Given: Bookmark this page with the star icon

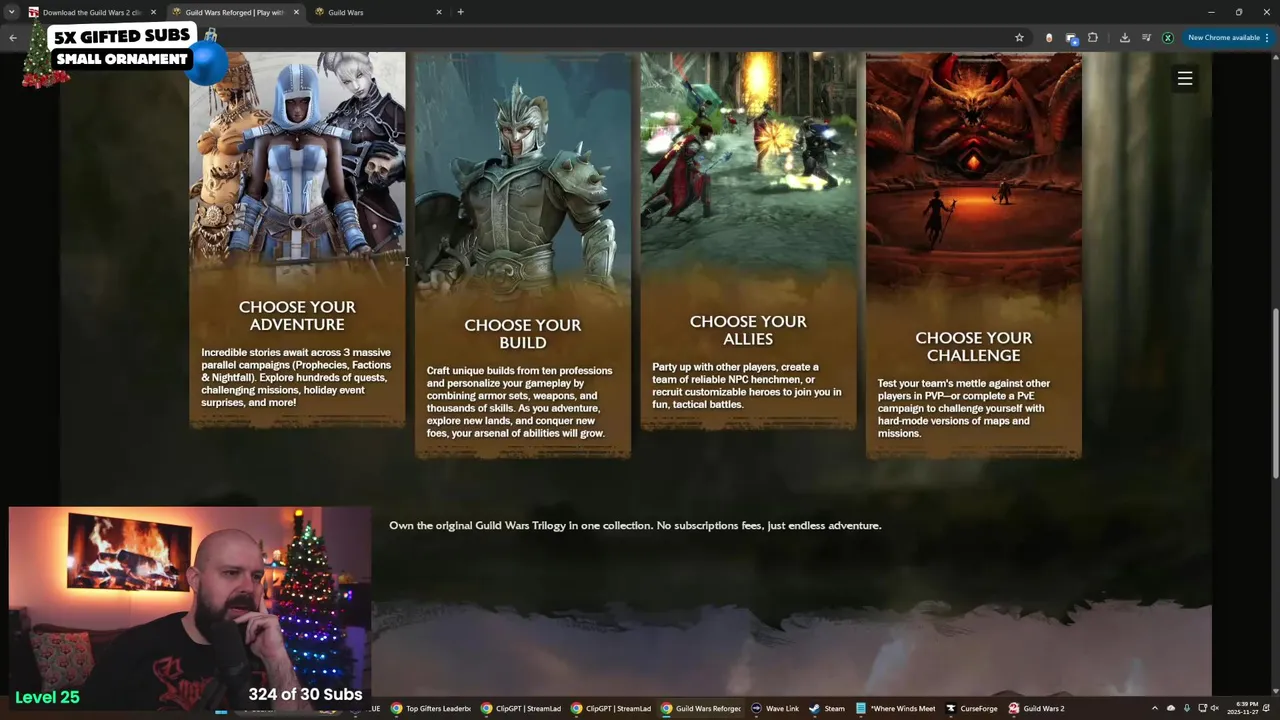Looking at the screenshot, I should pos(1019,38).
